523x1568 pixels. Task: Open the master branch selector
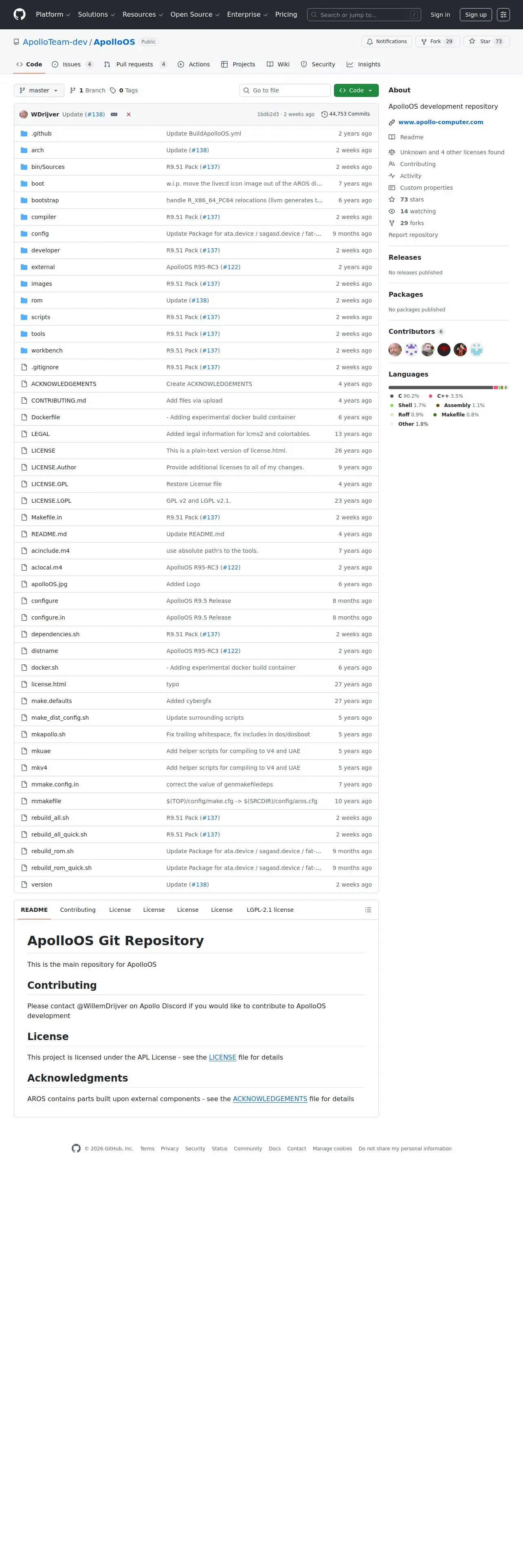tap(39, 91)
